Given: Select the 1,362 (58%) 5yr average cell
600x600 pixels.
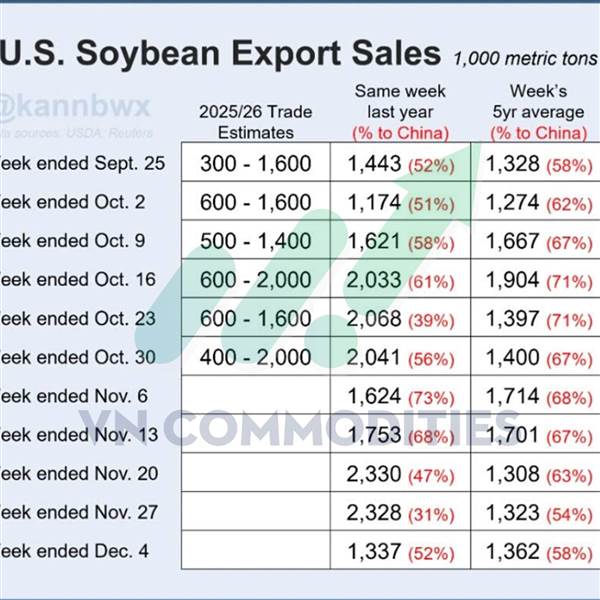Looking at the screenshot, I should click(541, 551).
